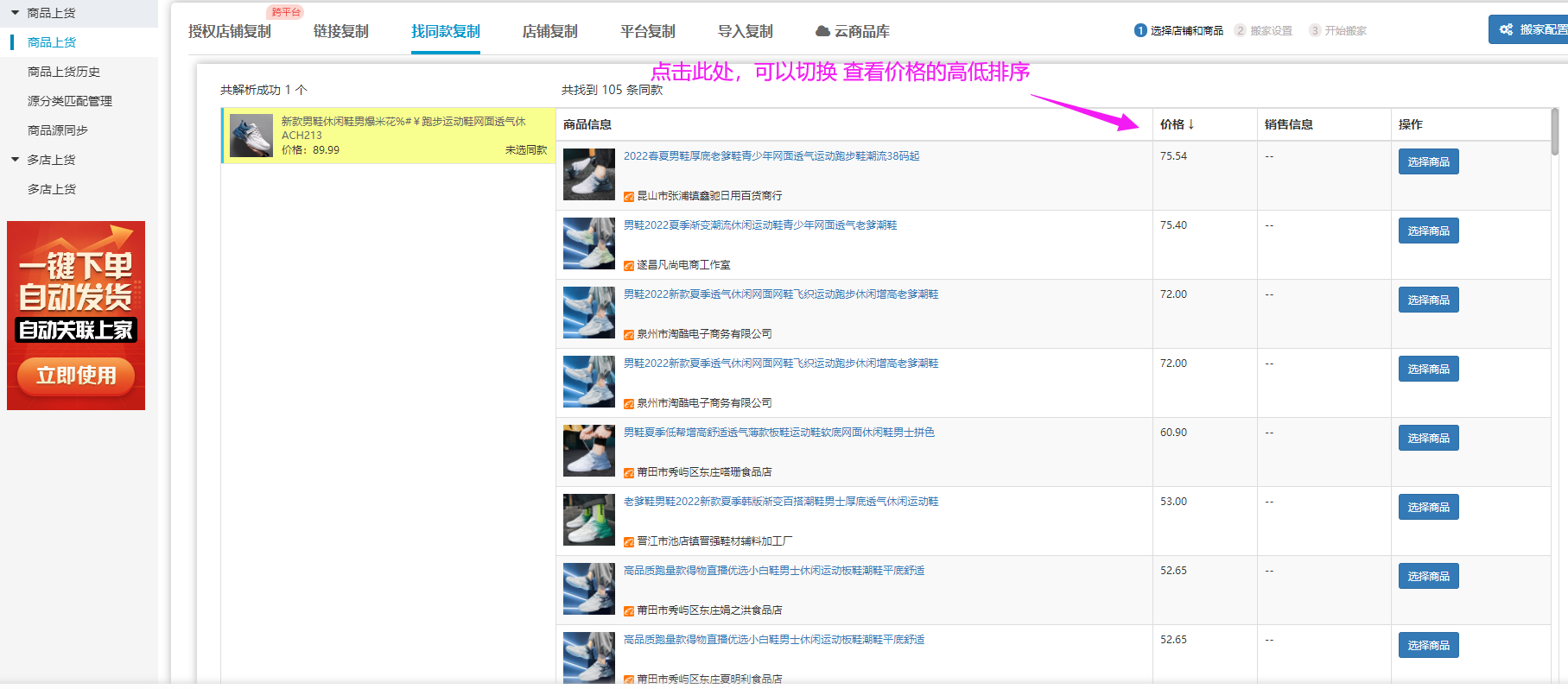Open 商品上货历史 in the sidebar
Screen dimensions: 1568x689
pyautogui.click(x=64, y=72)
